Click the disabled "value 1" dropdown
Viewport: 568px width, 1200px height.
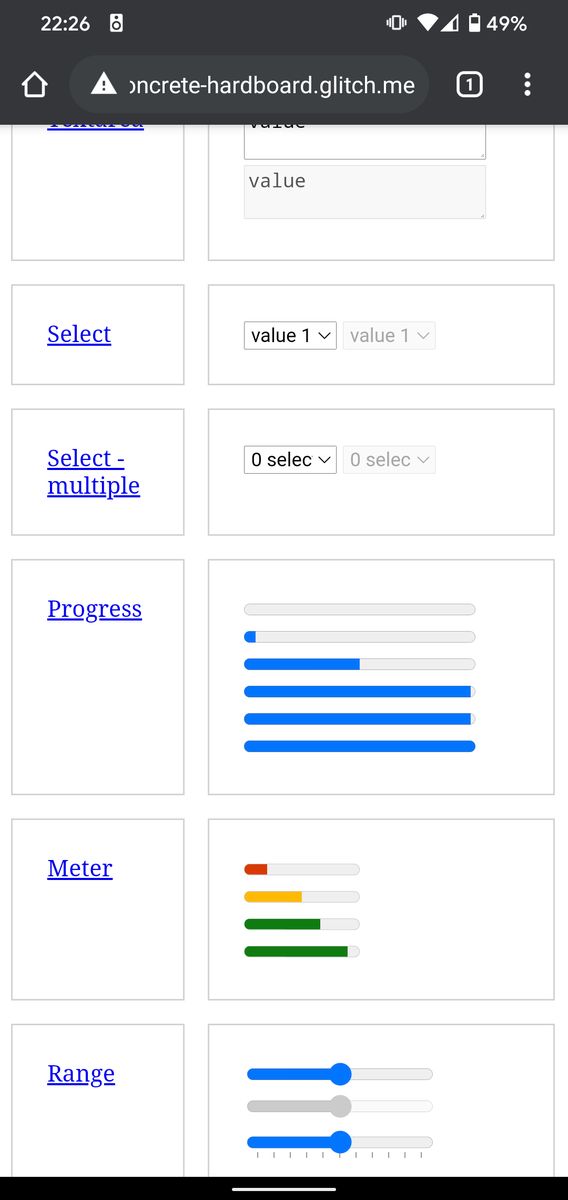tap(389, 335)
